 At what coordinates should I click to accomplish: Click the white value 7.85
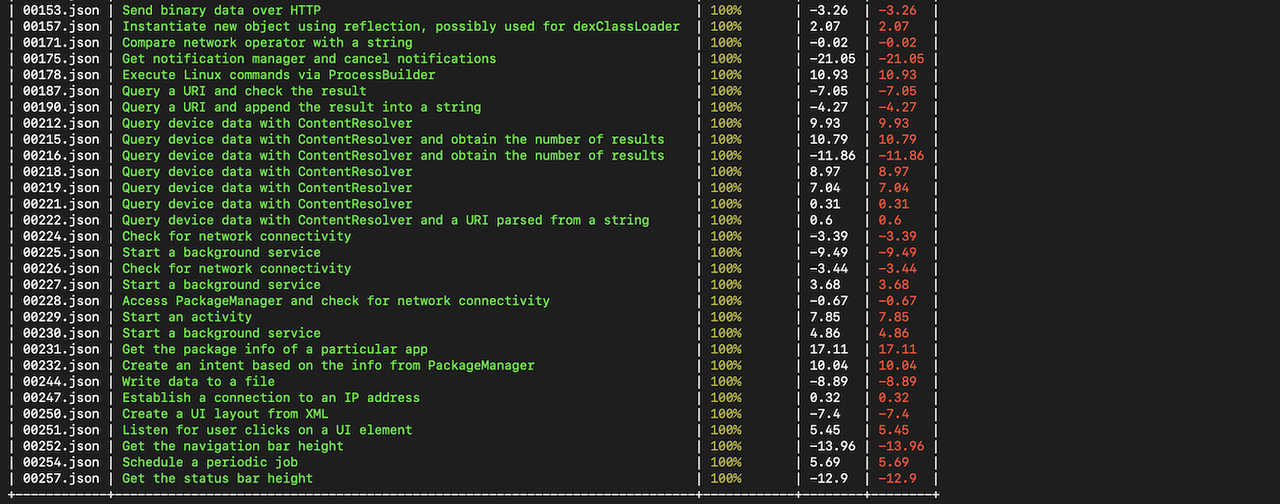pos(825,317)
